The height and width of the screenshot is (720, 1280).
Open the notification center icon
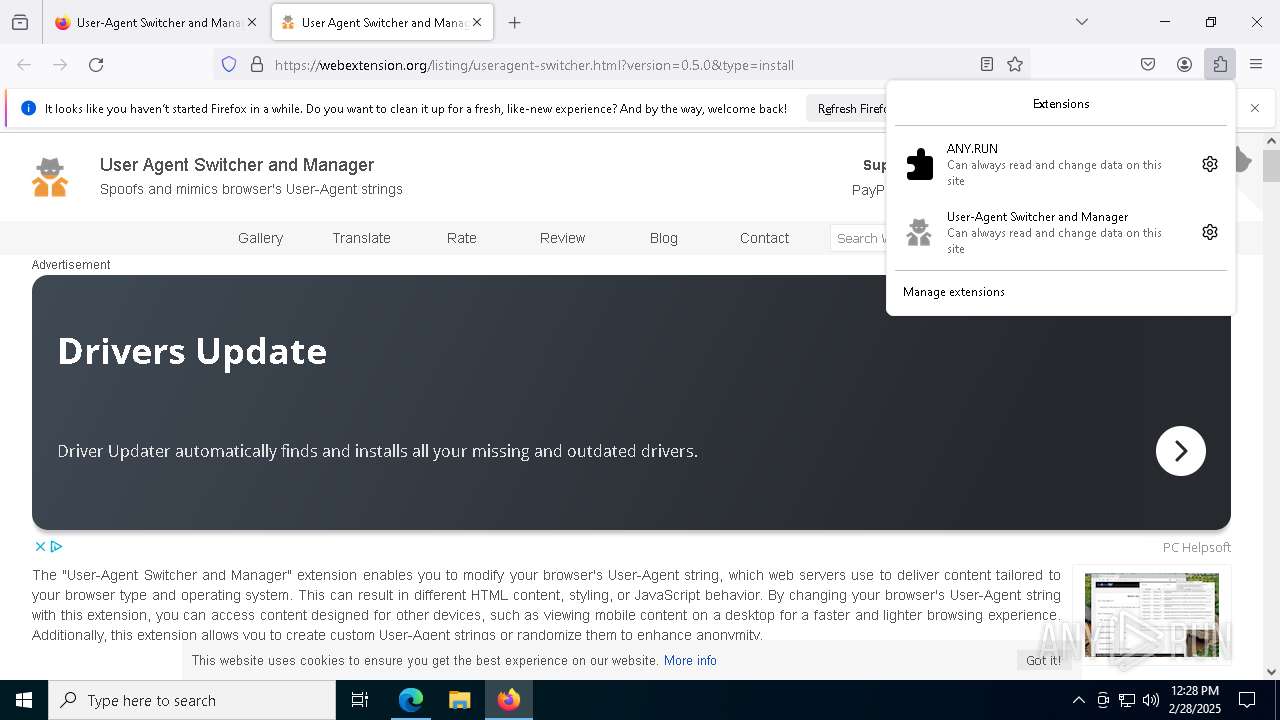(x=1247, y=700)
